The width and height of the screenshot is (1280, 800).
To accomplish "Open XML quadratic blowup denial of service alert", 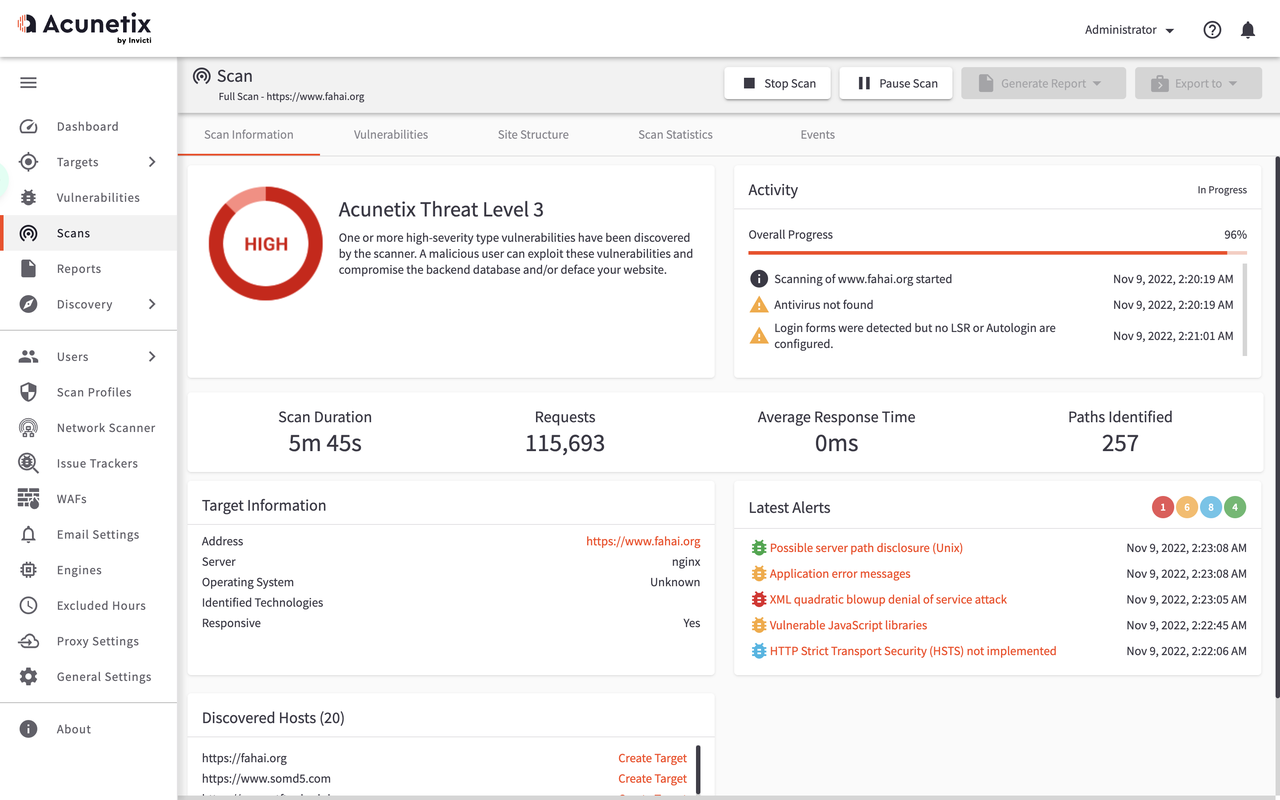I will pos(888,600).
